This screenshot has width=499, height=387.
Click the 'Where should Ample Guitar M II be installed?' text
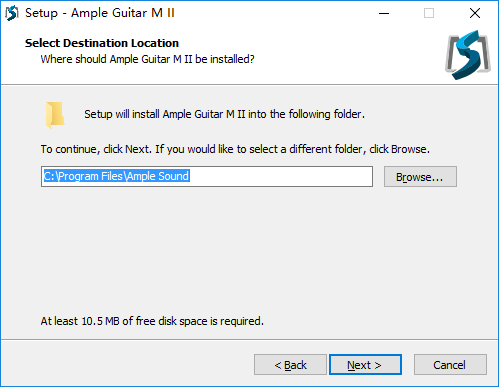coord(147,59)
